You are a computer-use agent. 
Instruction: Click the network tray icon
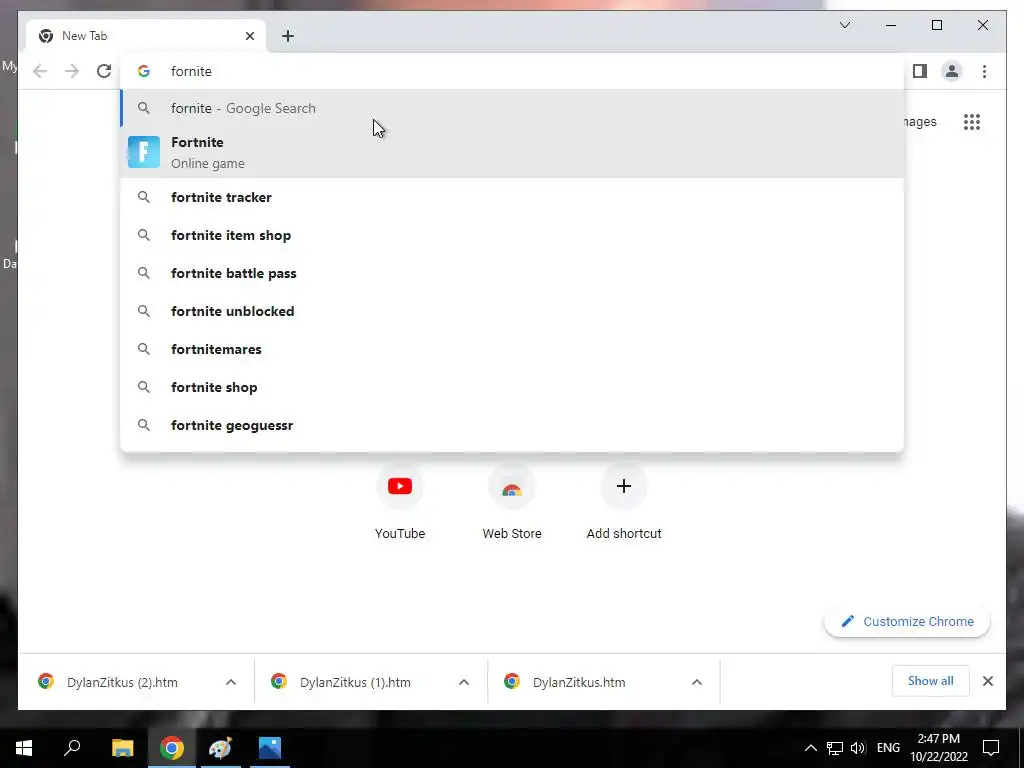tap(835, 748)
